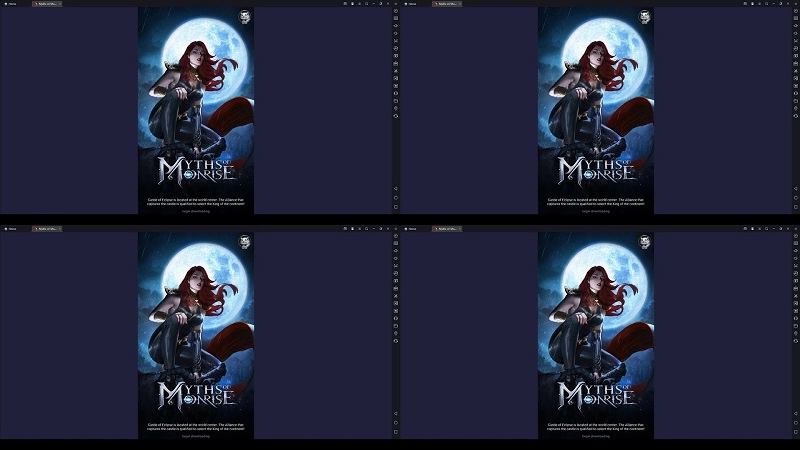Image resolution: width=800 pixels, height=450 pixels.
Task: Click 'Begin downloading' text in top-left game
Action: coord(196,211)
